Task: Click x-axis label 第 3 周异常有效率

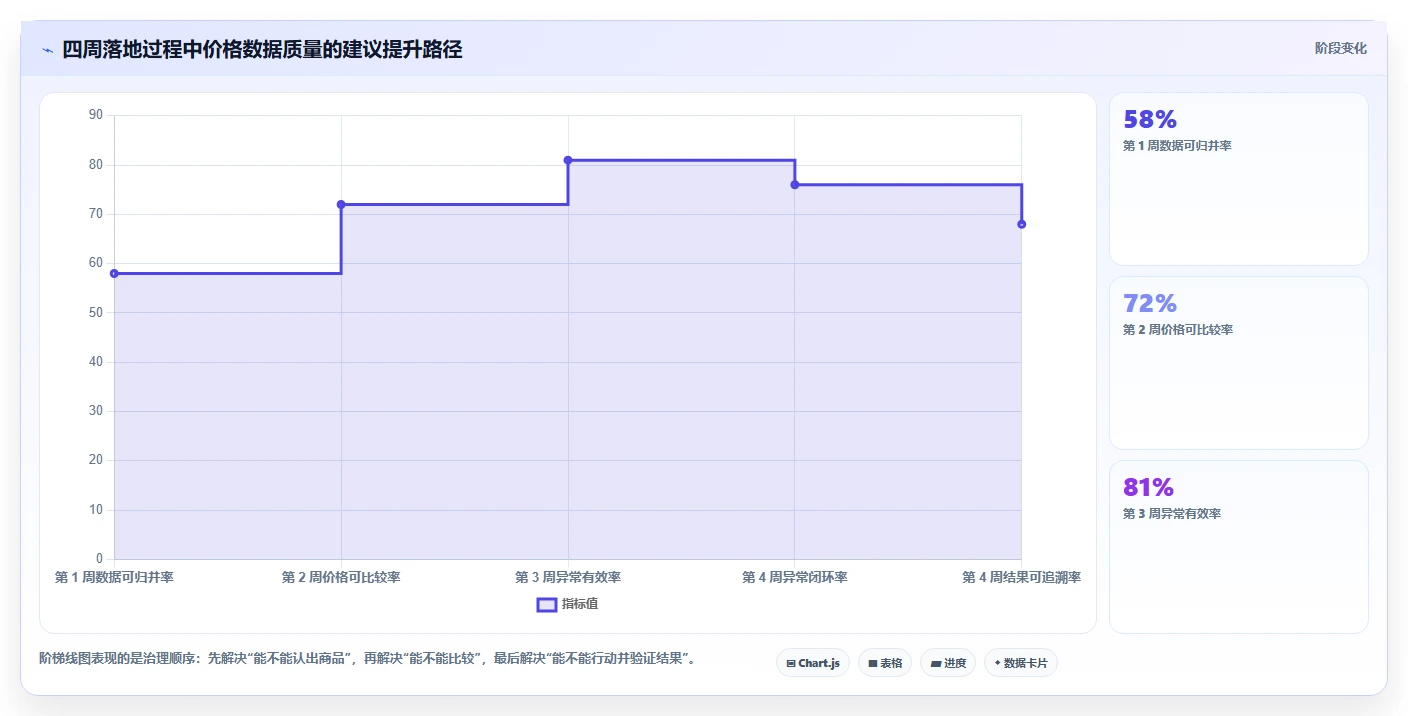Action: tap(568, 578)
